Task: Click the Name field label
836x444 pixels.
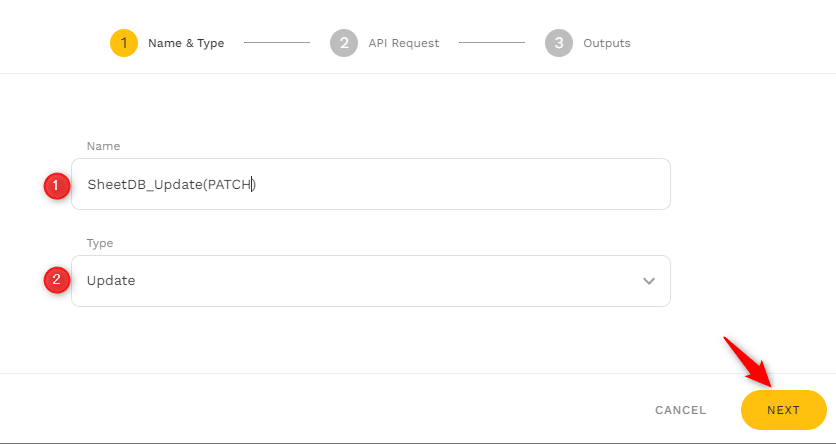Action: tap(103, 146)
